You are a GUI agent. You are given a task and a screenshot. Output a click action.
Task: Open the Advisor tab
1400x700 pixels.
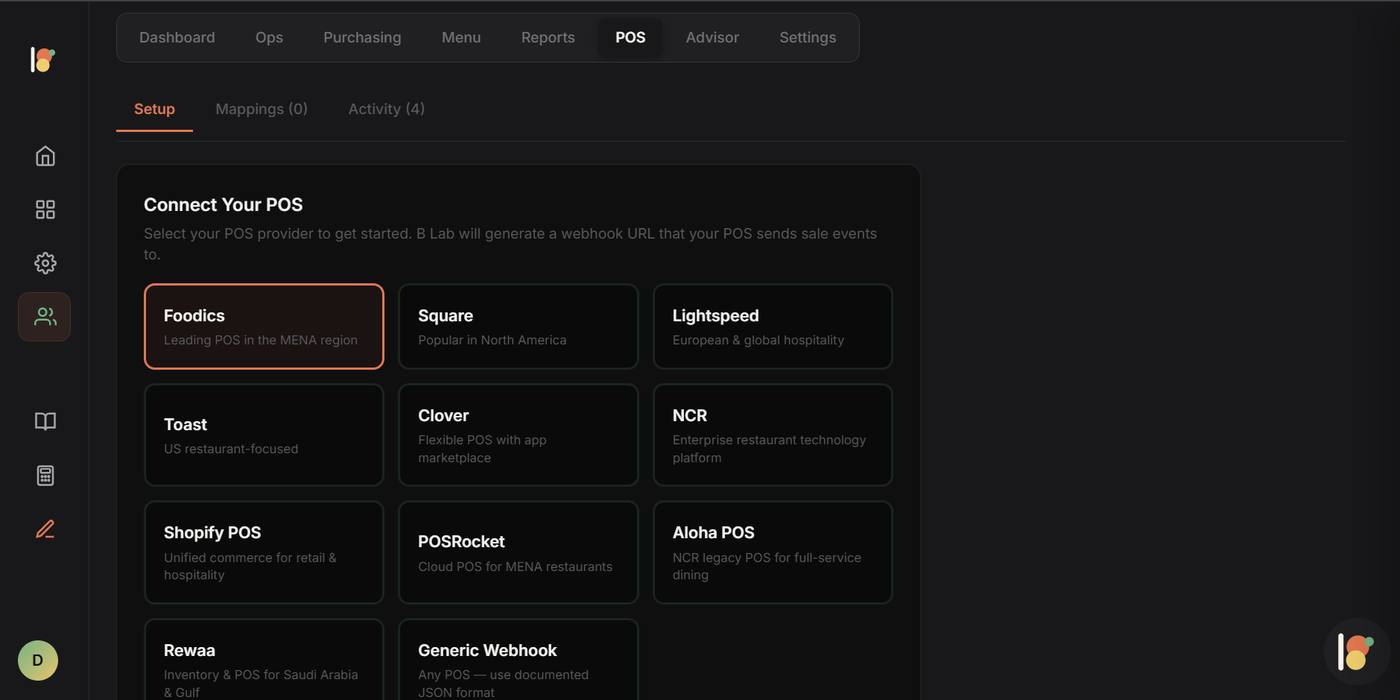[712, 38]
